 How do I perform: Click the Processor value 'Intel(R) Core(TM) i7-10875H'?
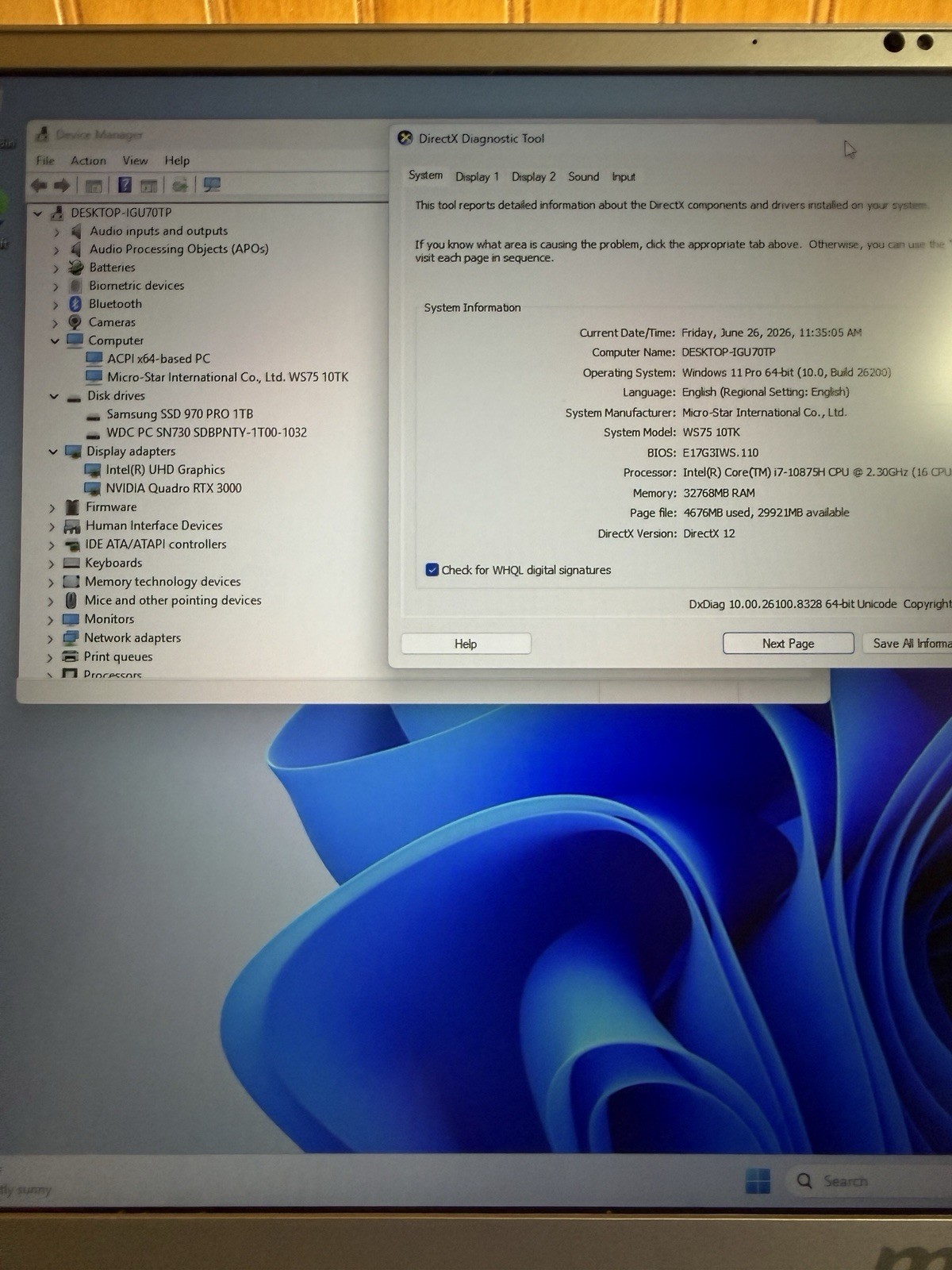(x=816, y=472)
